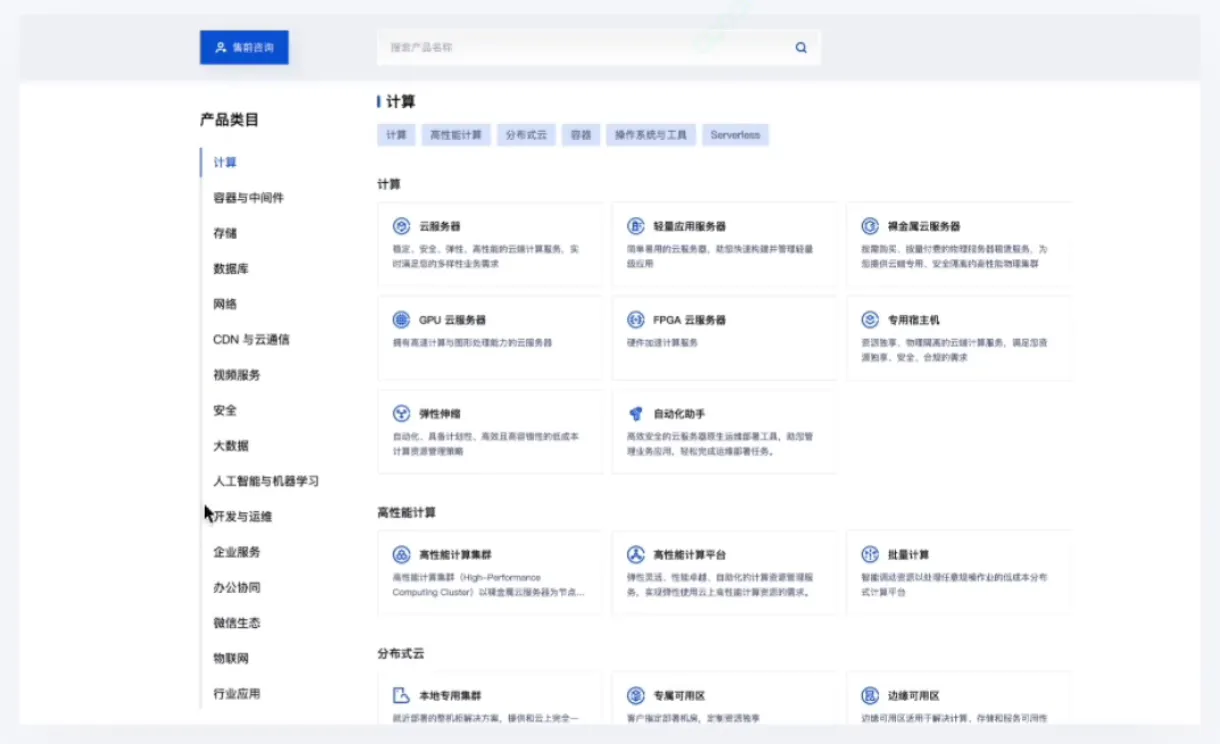Click the 边缘可用区 icon
The height and width of the screenshot is (744, 1220).
click(x=870, y=695)
